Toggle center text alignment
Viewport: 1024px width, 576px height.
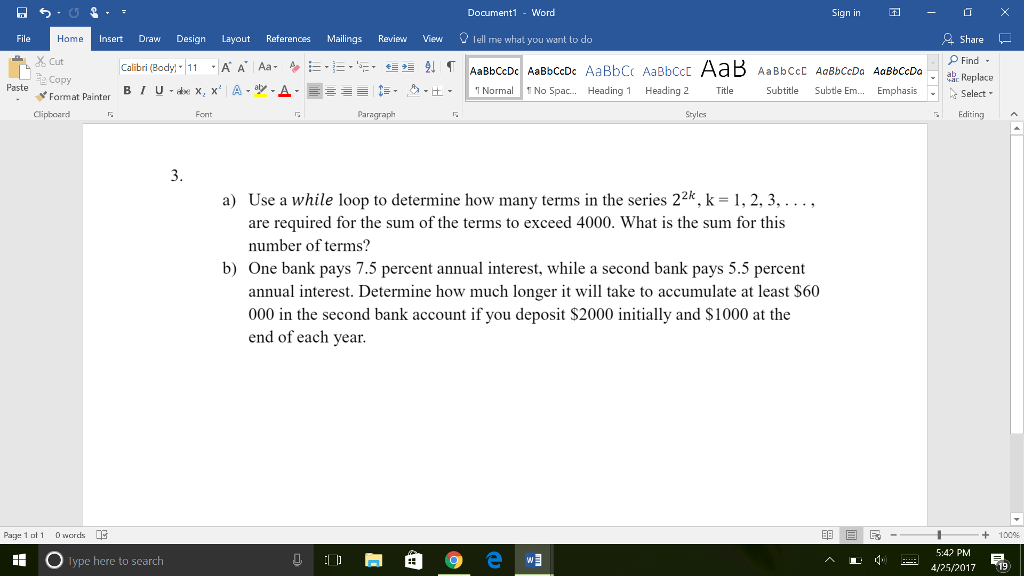point(330,90)
